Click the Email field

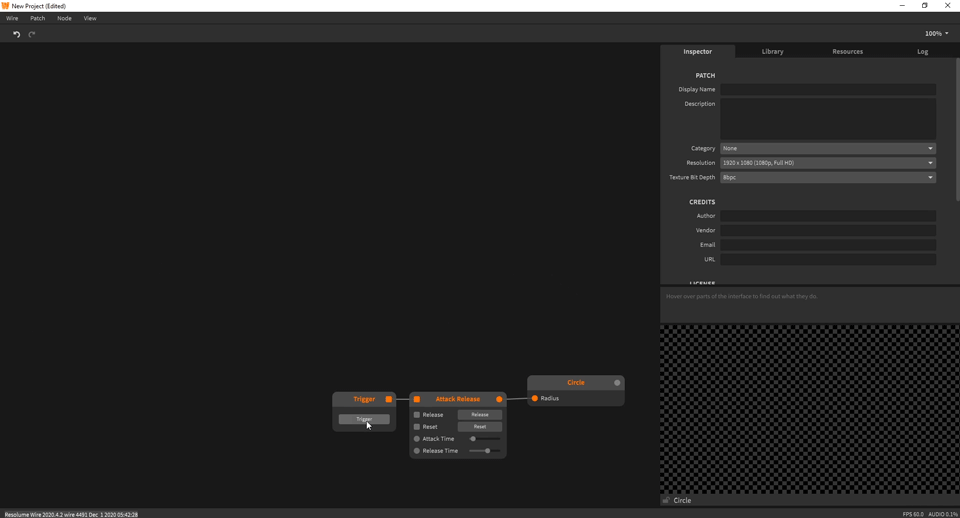pyautogui.click(x=828, y=245)
